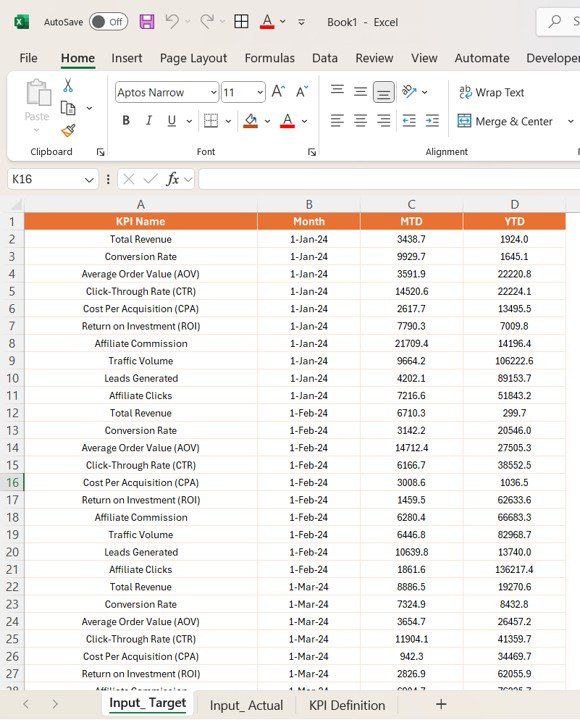Decrease the cell indent

pos(409,121)
